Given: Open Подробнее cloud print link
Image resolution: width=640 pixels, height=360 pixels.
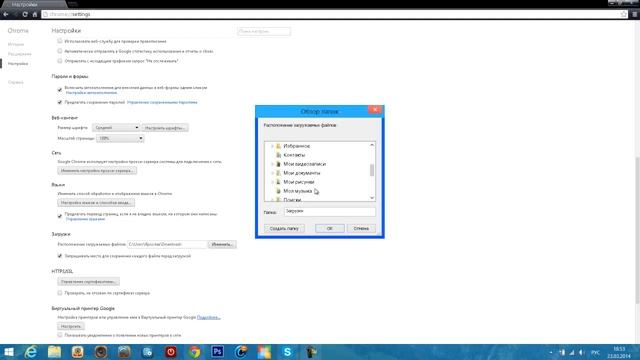Looking at the screenshot, I should pos(209,317).
